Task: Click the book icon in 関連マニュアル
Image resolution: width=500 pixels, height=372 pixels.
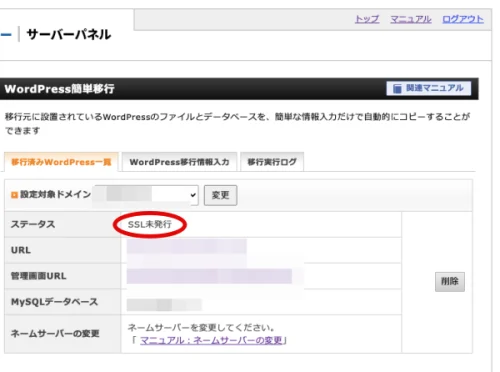Action: click(397, 89)
